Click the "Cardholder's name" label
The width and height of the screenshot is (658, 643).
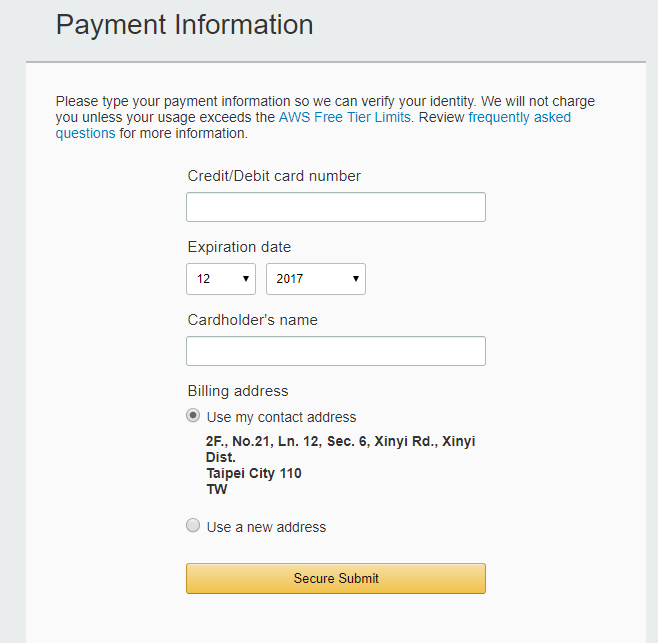pos(252,320)
